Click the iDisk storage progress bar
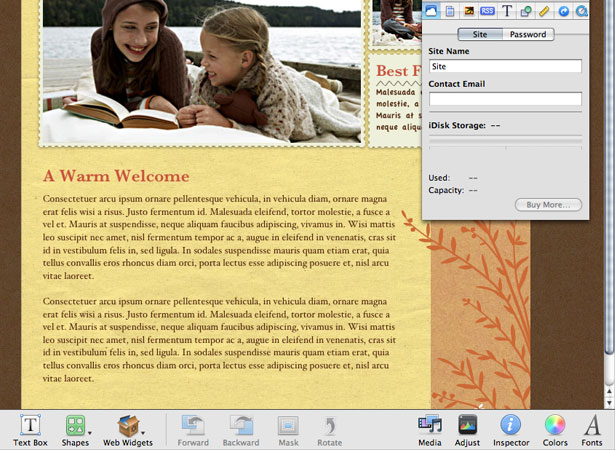615x450 pixels. coord(505,140)
